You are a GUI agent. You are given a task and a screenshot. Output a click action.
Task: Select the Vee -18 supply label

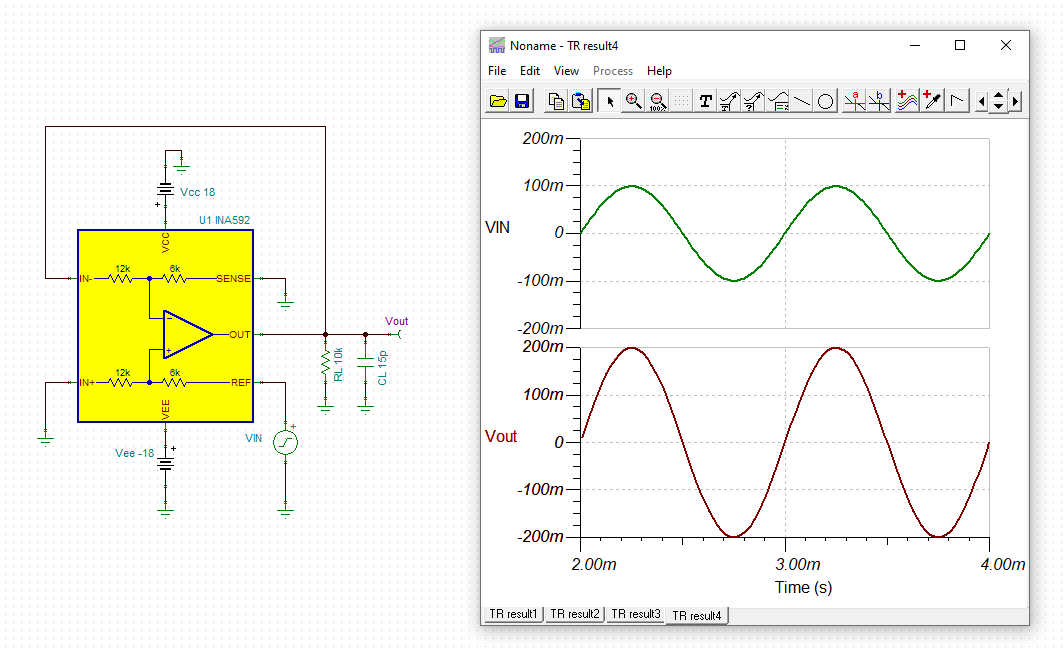(x=134, y=453)
